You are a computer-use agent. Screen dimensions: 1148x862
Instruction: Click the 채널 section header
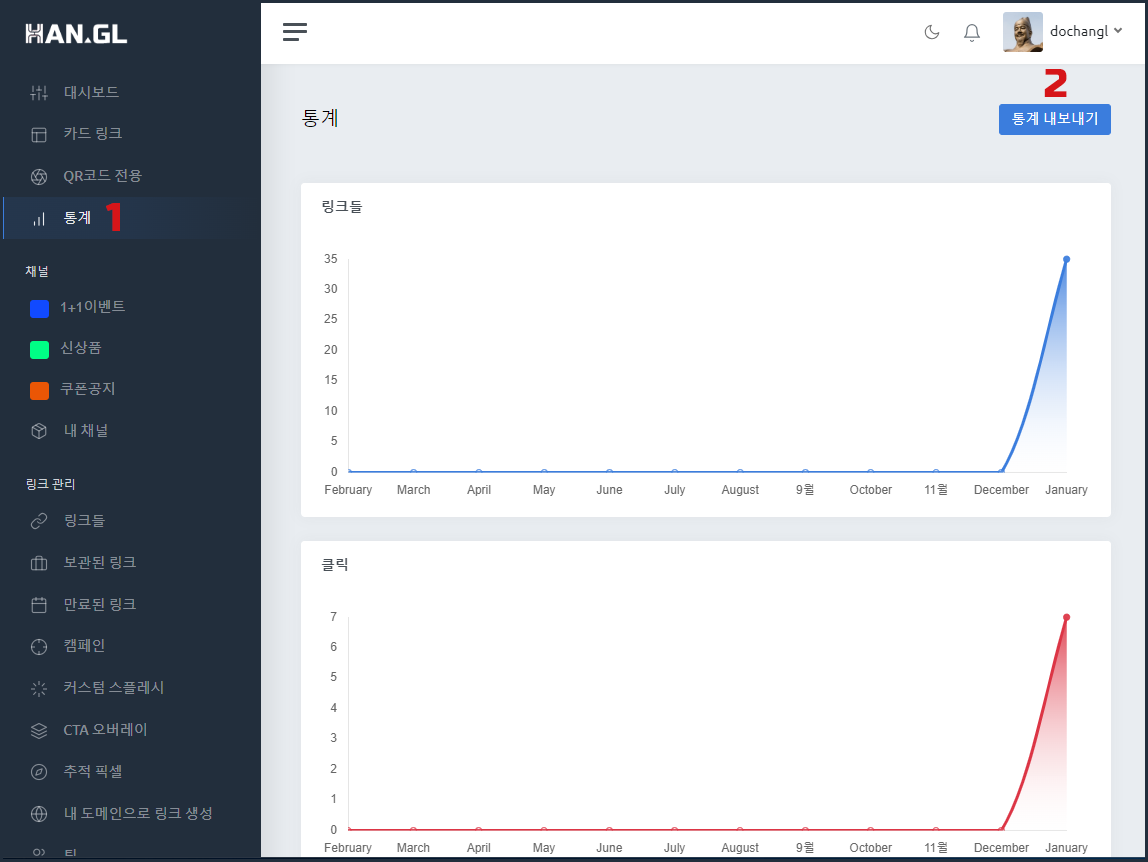37,271
